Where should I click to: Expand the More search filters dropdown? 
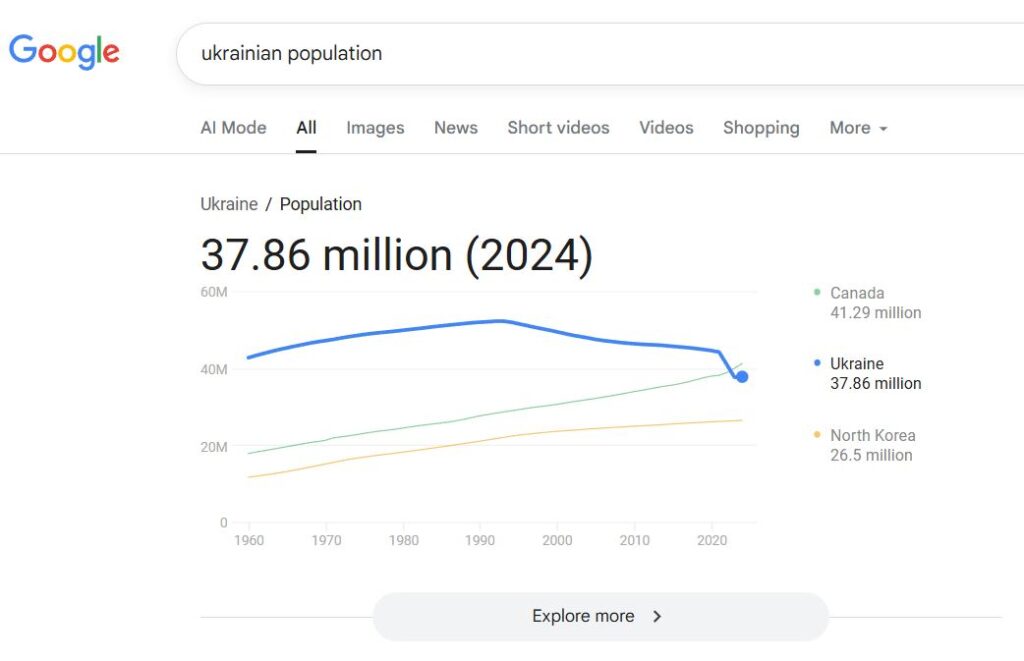coord(858,128)
